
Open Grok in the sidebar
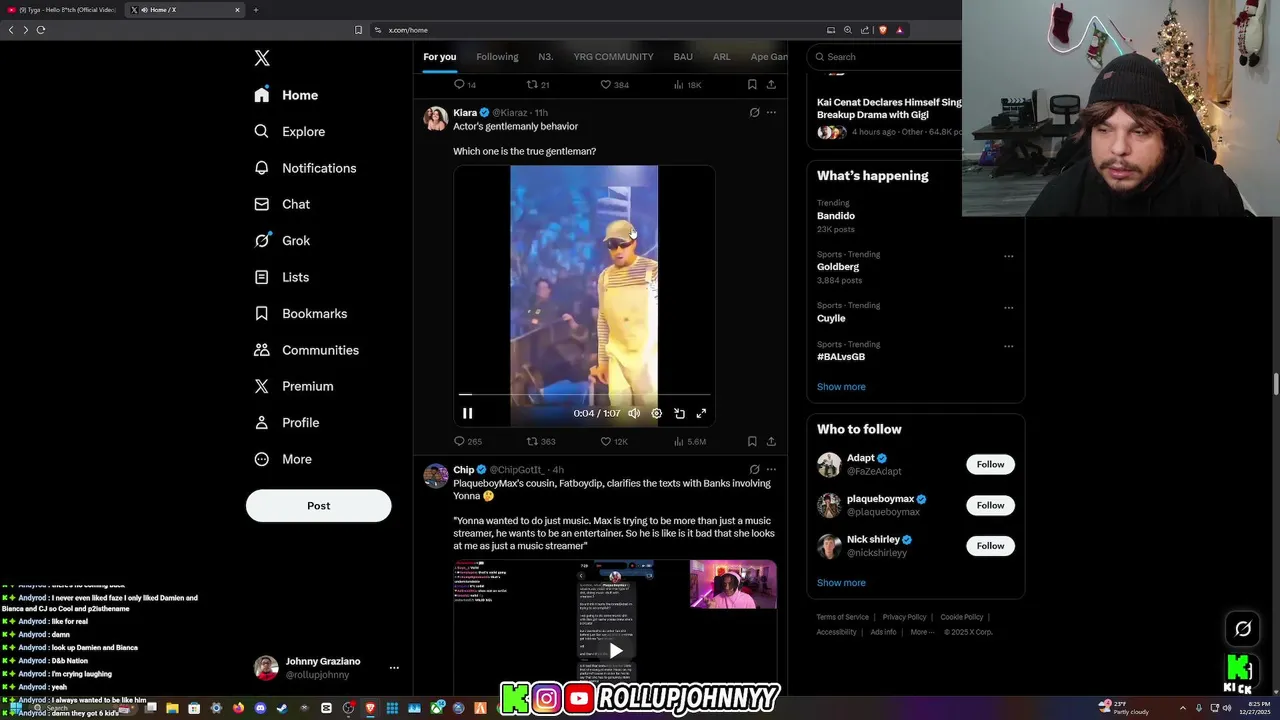[282, 241]
